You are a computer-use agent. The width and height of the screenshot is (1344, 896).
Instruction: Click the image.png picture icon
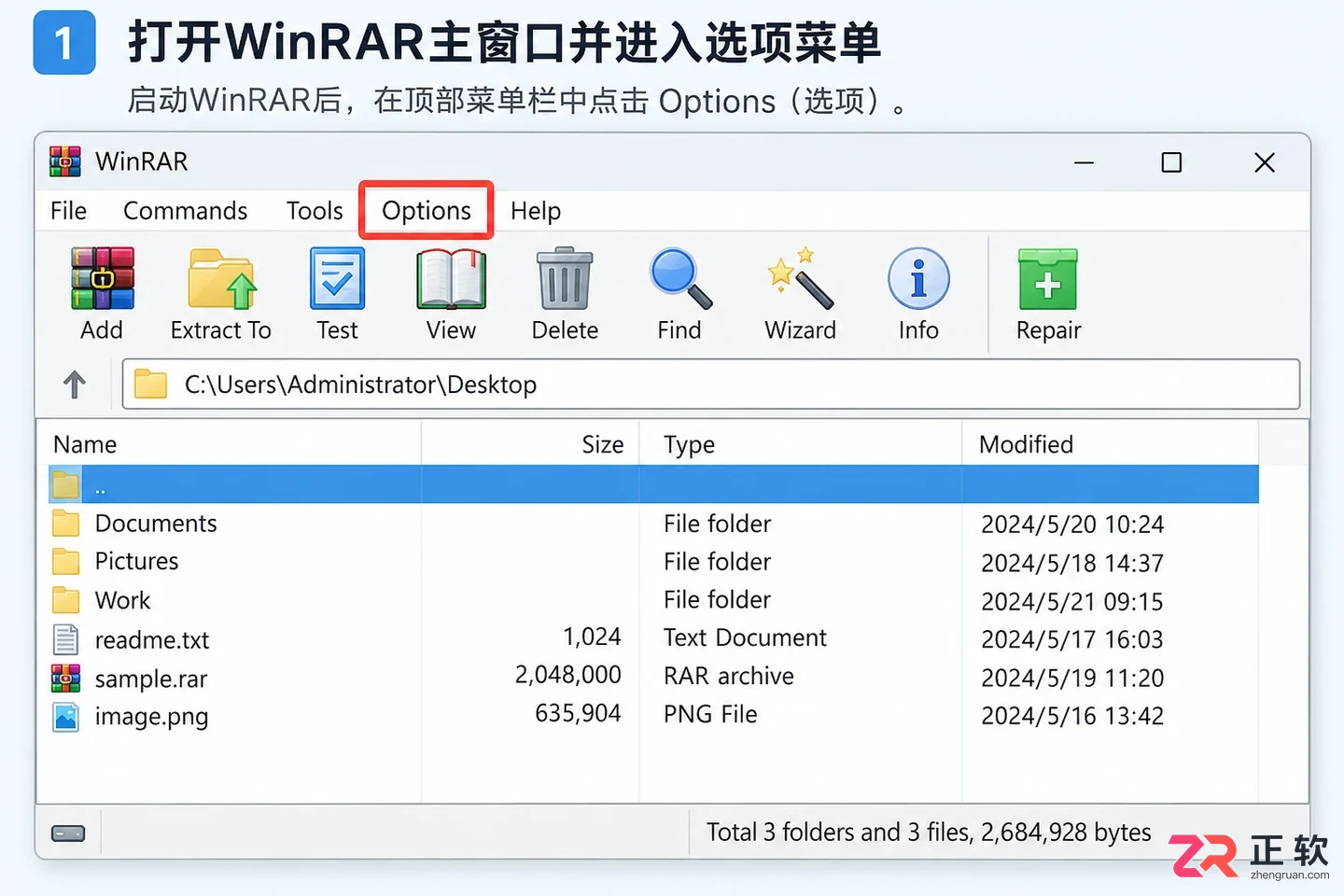click(x=65, y=717)
